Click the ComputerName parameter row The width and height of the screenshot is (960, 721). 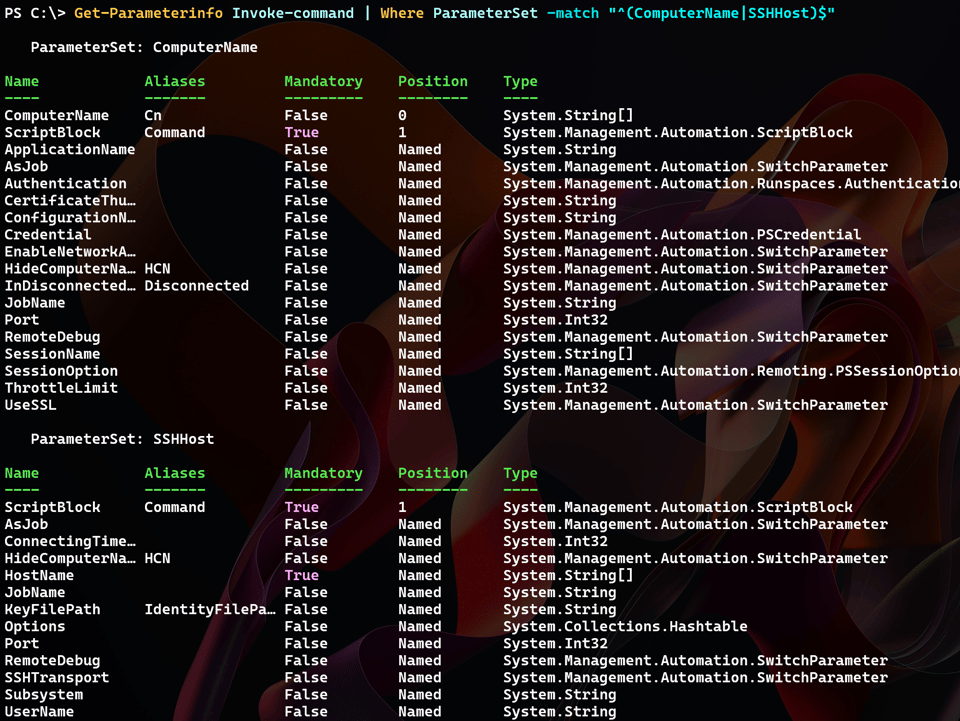pyautogui.click(x=57, y=115)
